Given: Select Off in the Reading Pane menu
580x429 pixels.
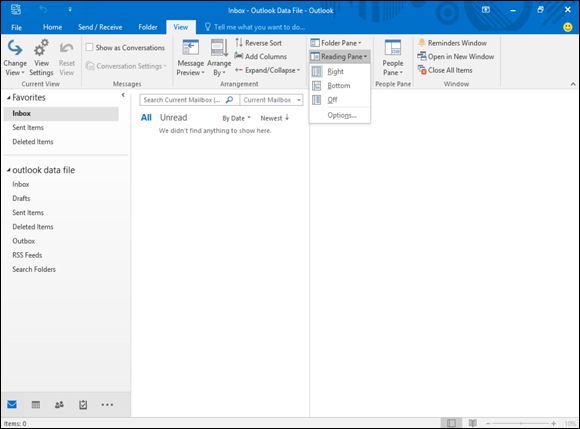Looking at the screenshot, I should coord(340,100).
